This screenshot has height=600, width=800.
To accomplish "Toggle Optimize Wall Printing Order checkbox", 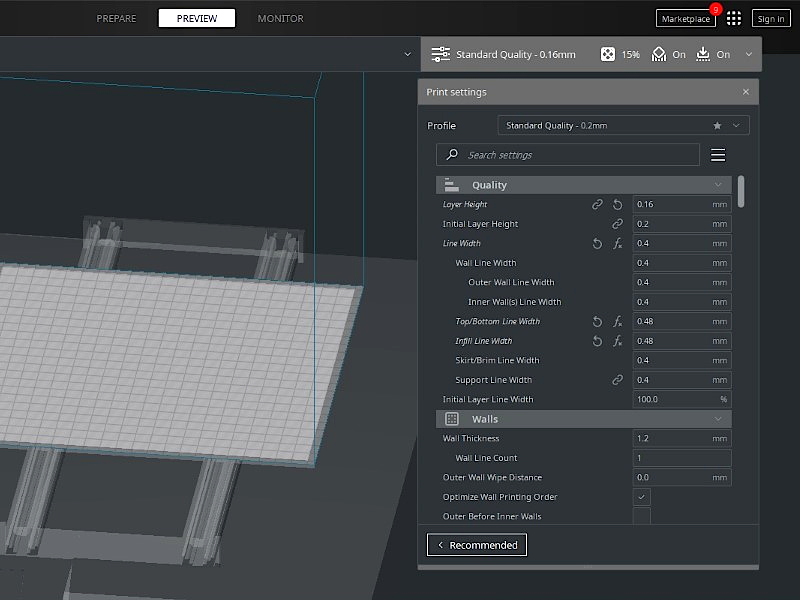I will pos(641,497).
